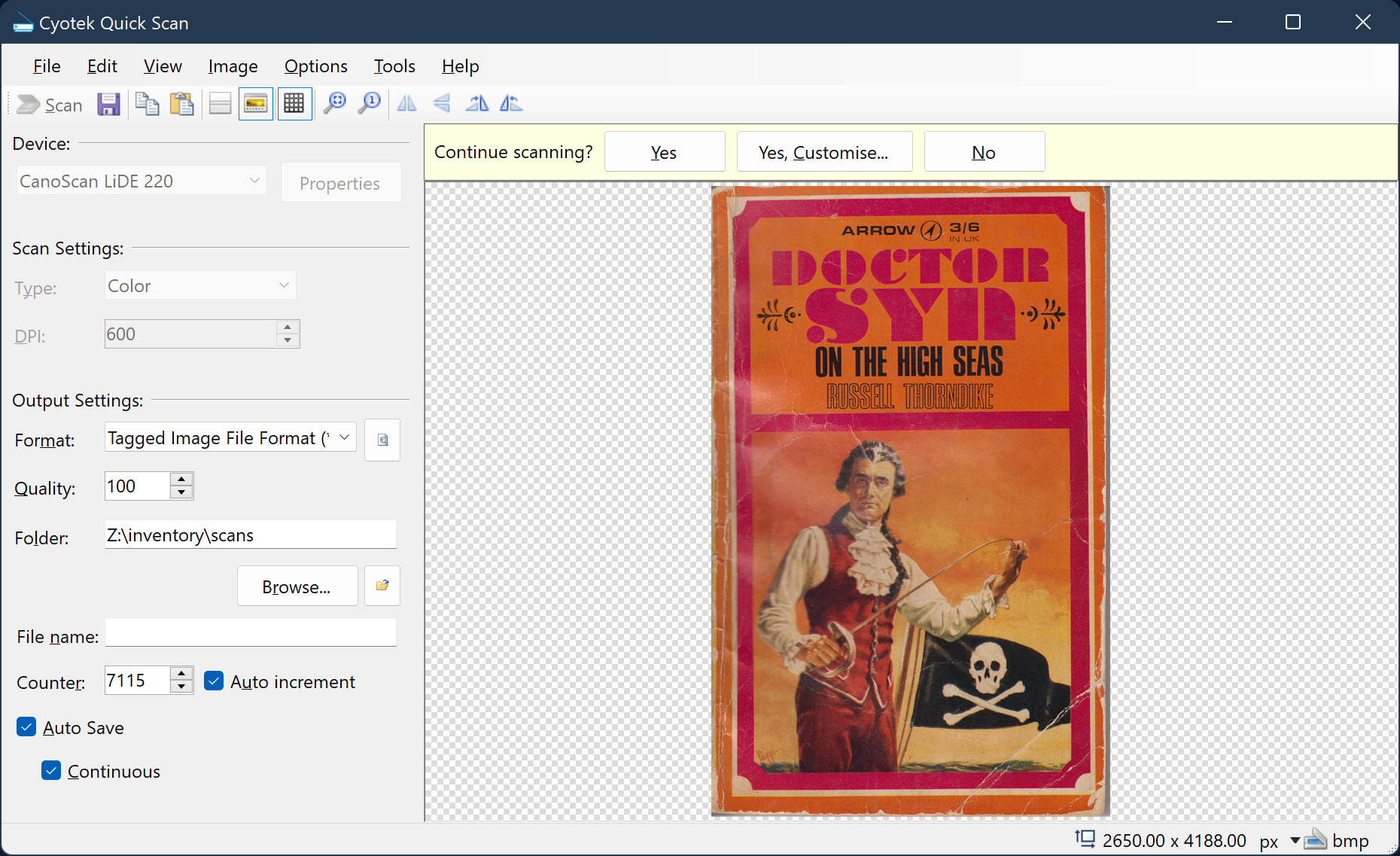This screenshot has width=1400, height=856.
Task: Open the Edit menu
Action: tap(102, 66)
